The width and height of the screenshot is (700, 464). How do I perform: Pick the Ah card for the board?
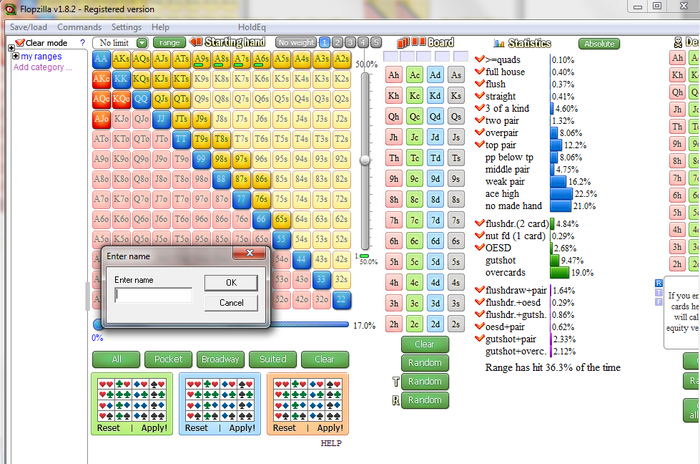394,75
